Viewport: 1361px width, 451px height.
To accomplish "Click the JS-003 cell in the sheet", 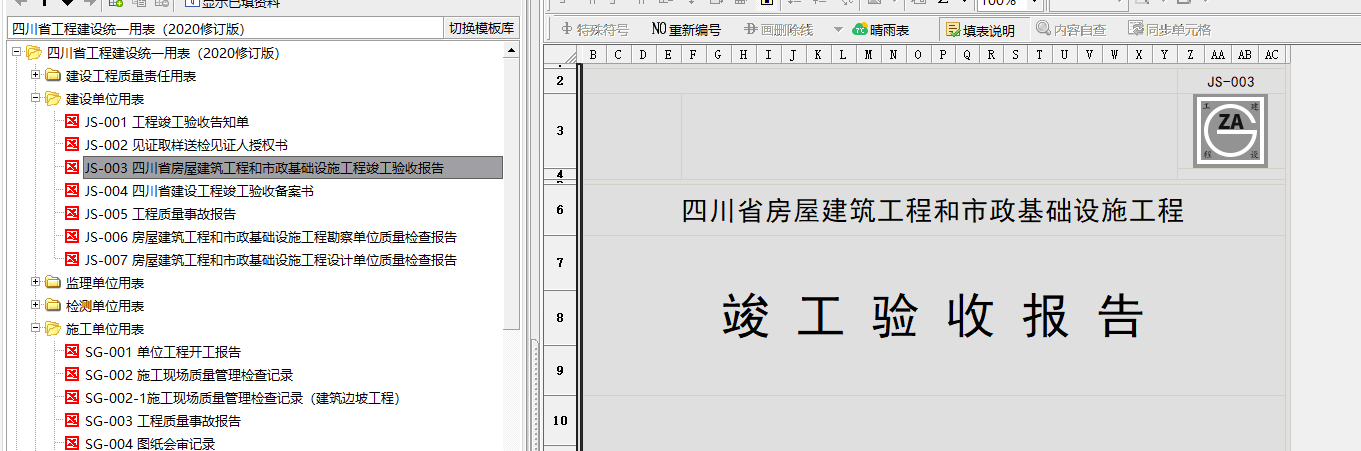I will pos(1230,82).
